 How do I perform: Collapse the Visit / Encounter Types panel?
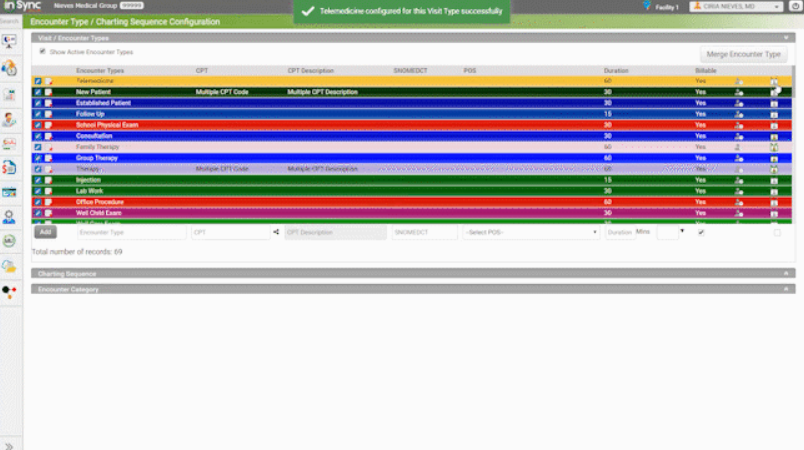(x=786, y=38)
